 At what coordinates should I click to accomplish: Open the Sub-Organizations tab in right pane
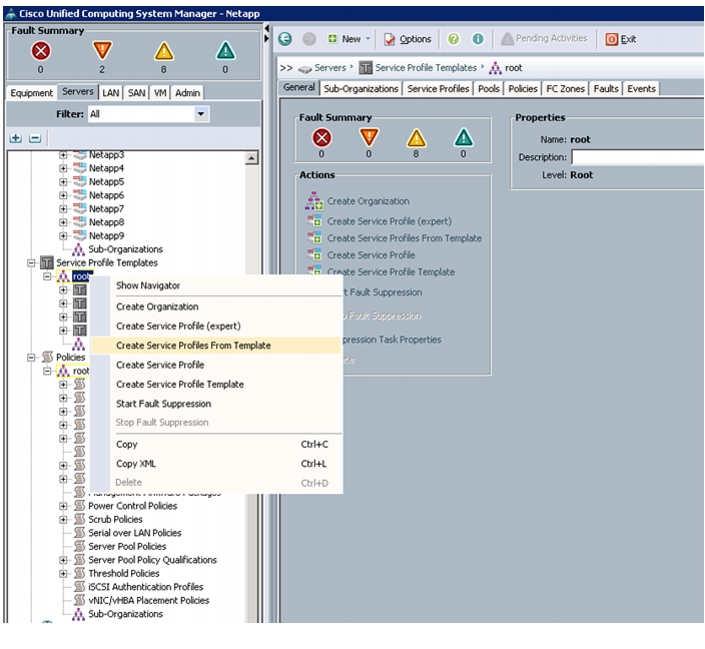[361, 89]
